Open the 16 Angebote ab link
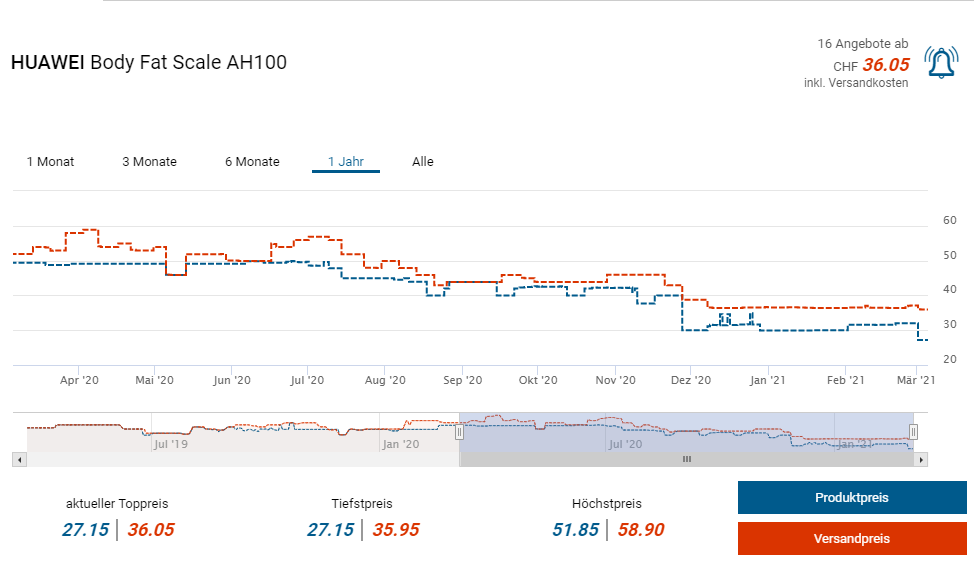Image resolution: width=974 pixels, height=563 pixels. pyautogui.click(x=862, y=44)
